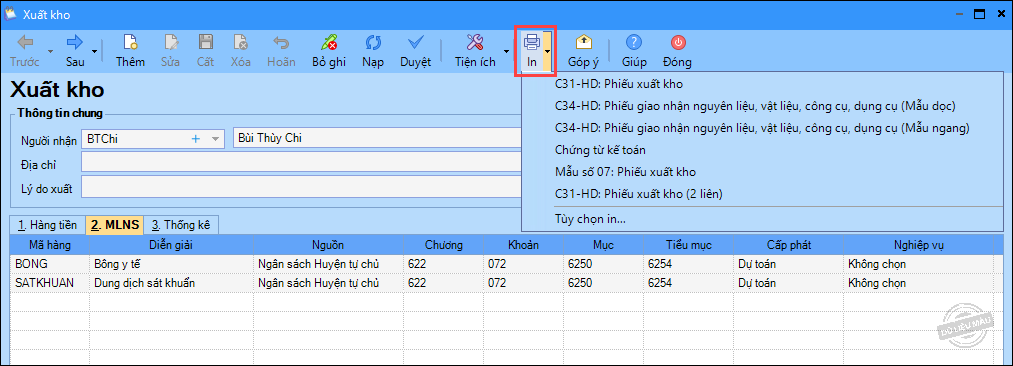Switch to the 3. Thống kê tab
Viewport: 1013px width, 366px height.
(x=182, y=225)
